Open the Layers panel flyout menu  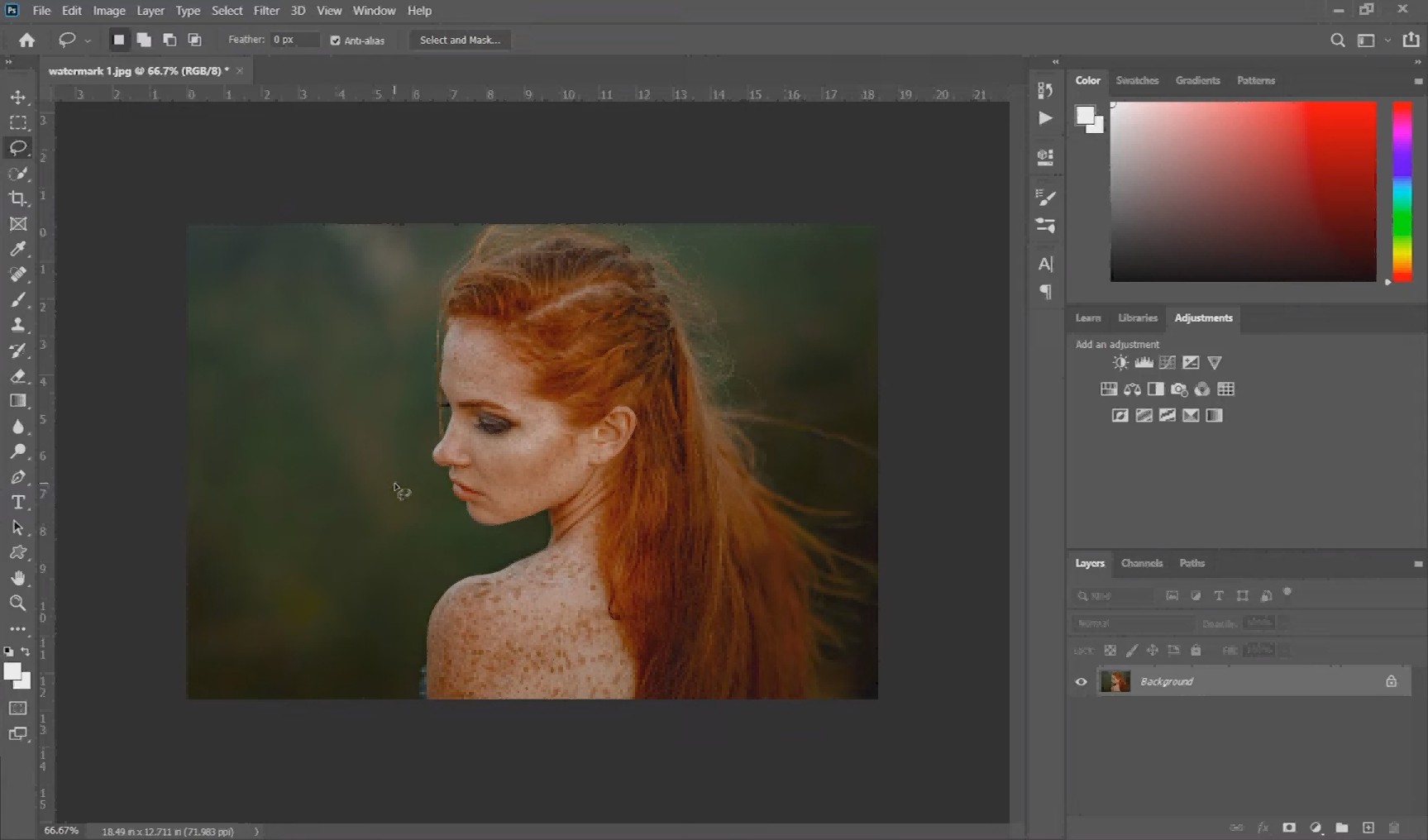[x=1418, y=564]
